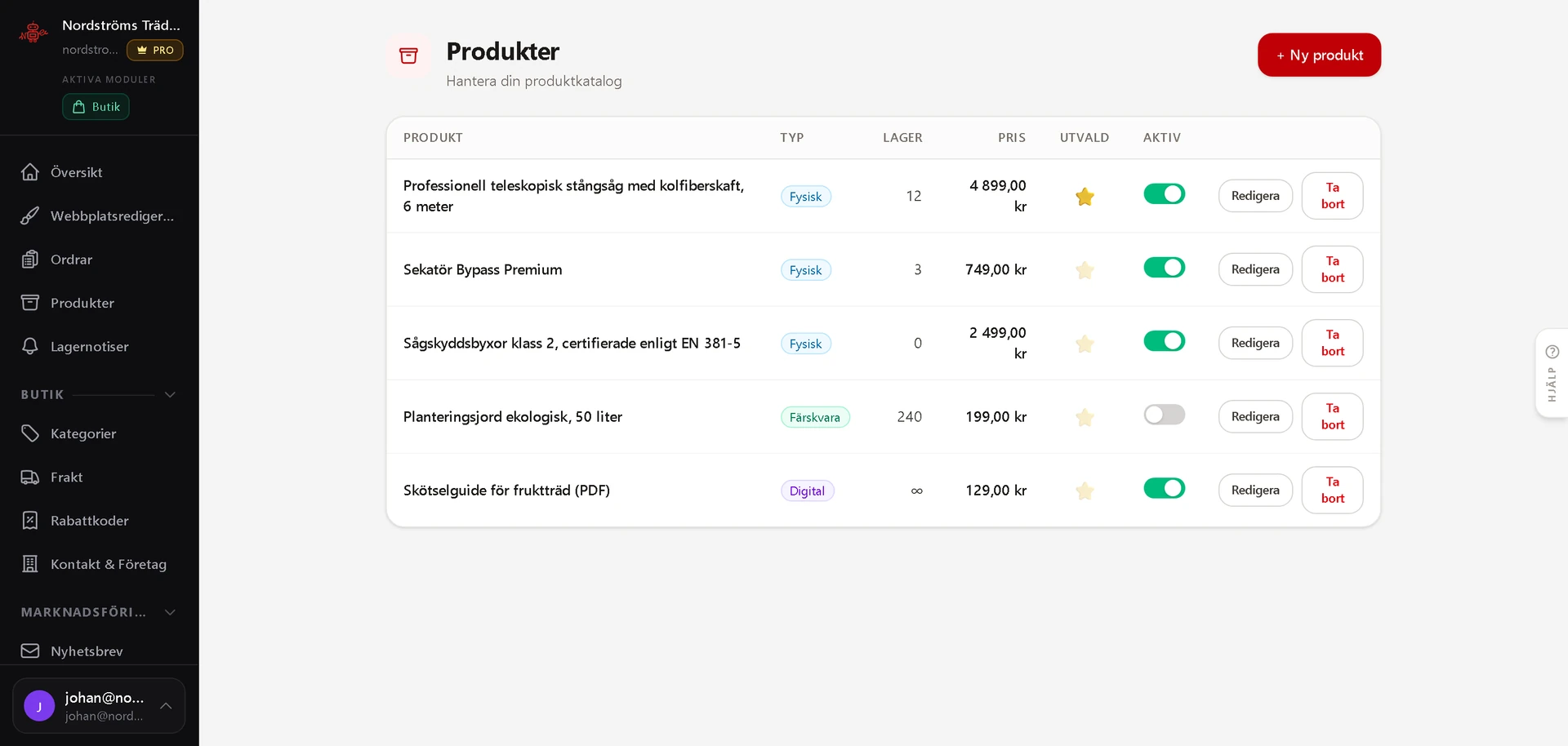
Task: Star the Skötselguide för fruktträd product
Action: pos(1085,491)
